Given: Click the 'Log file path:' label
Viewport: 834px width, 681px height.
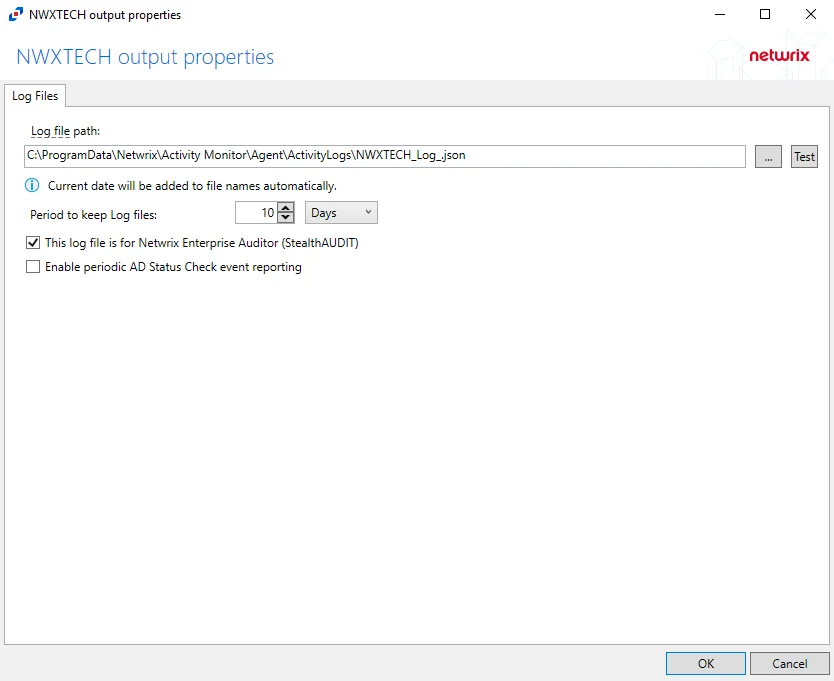Looking at the screenshot, I should [65, 131].
